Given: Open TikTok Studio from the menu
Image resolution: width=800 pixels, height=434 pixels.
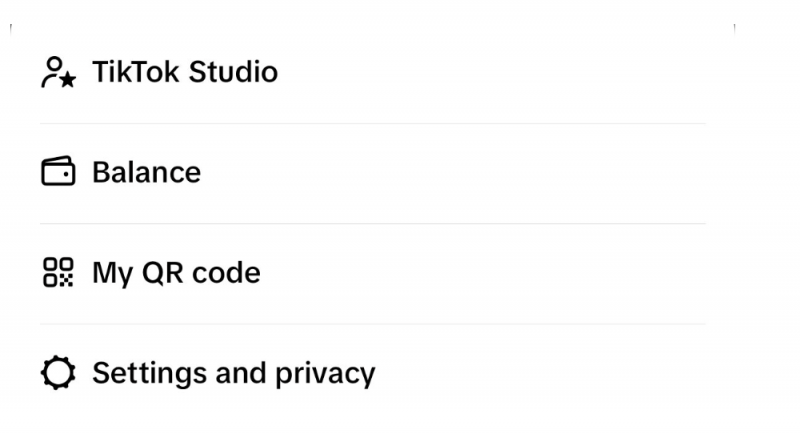Looking at the screenshot, I should [x=185, y=73].
